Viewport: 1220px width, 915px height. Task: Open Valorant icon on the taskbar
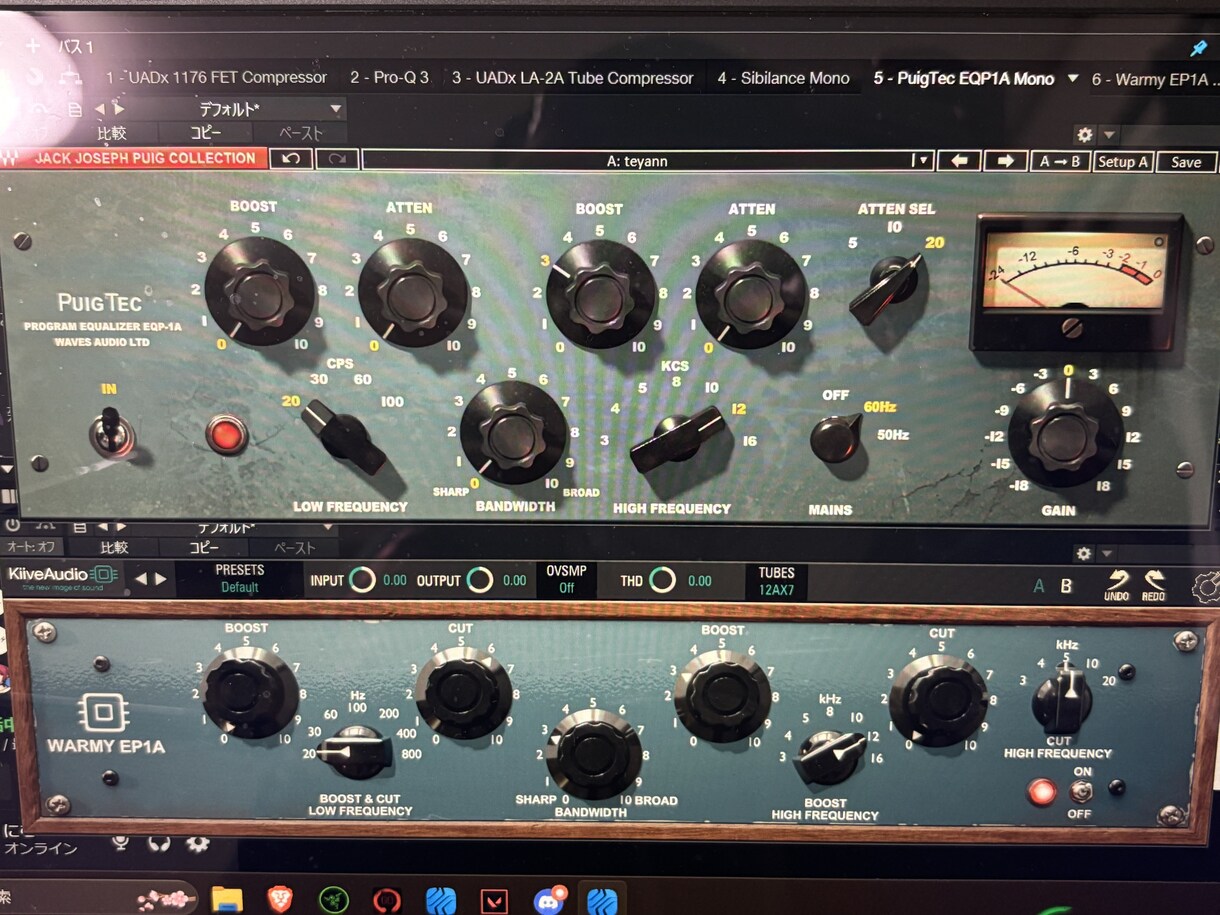pyautogui.click(x=494, y=900)
